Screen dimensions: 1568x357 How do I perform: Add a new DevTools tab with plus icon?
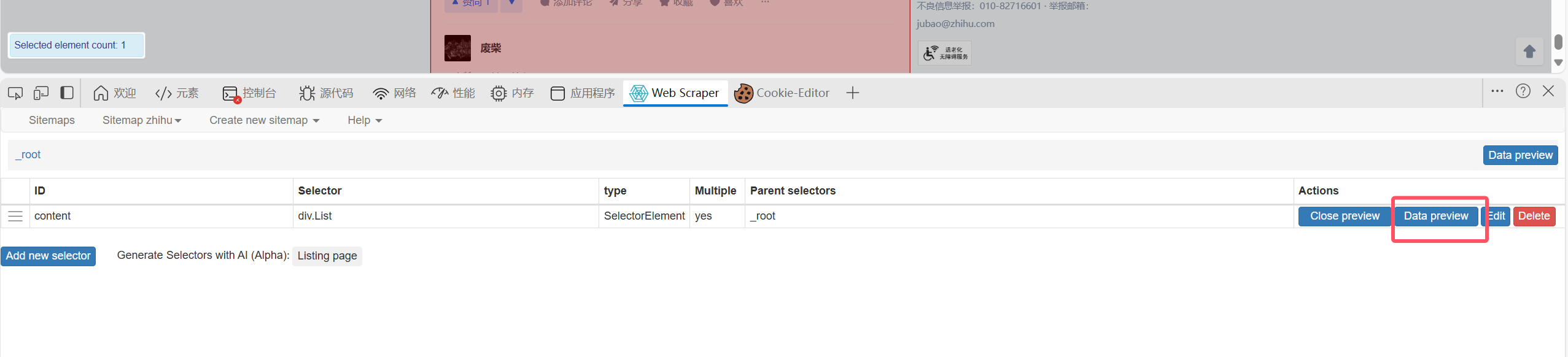[853, 93]
